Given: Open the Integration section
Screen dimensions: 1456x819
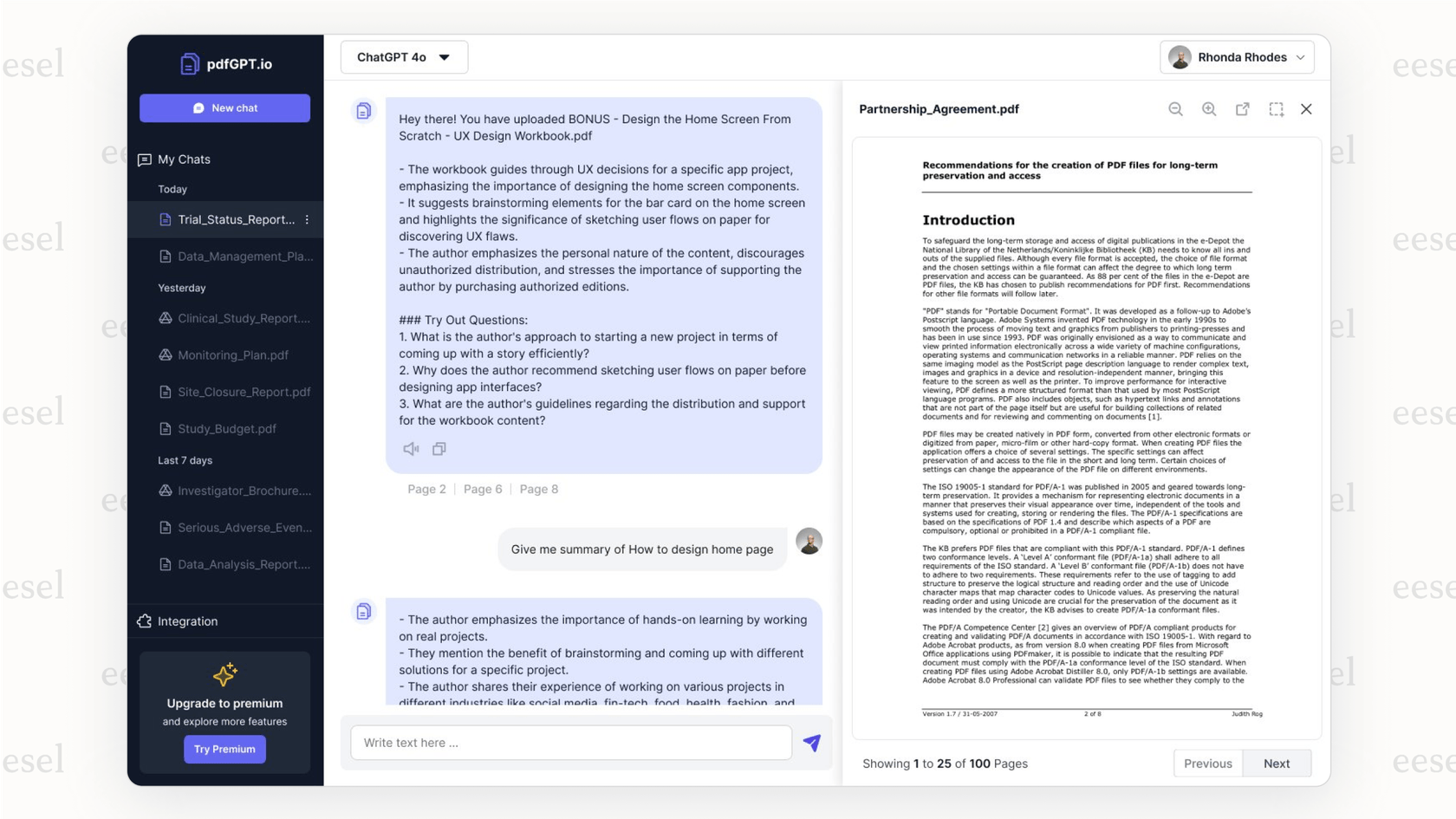Looking at the screenshot, I should pyautogui.click(x=185, y=621).
